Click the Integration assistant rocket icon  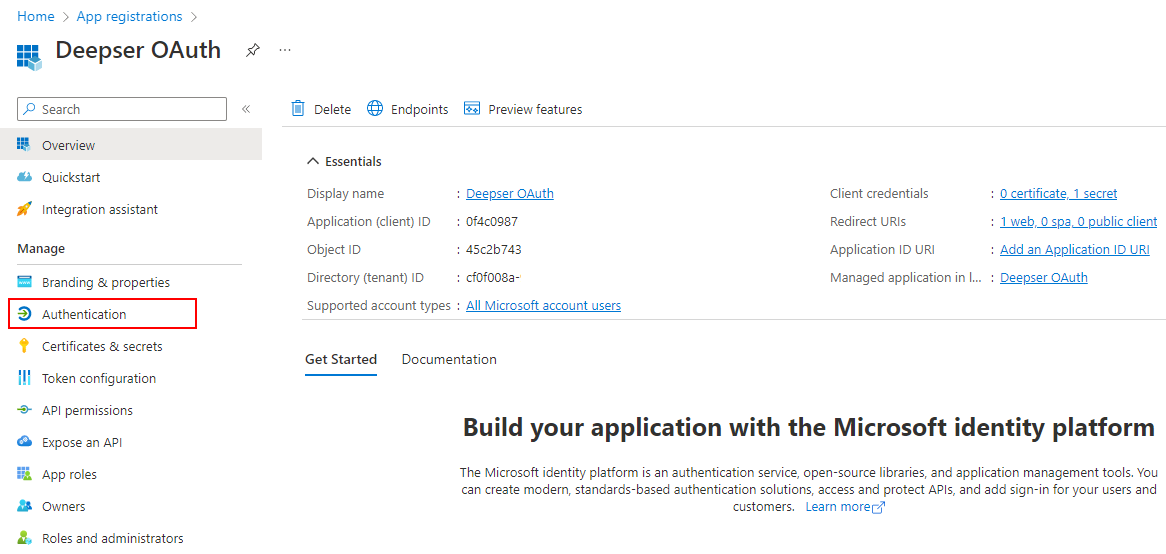(24, 209)
